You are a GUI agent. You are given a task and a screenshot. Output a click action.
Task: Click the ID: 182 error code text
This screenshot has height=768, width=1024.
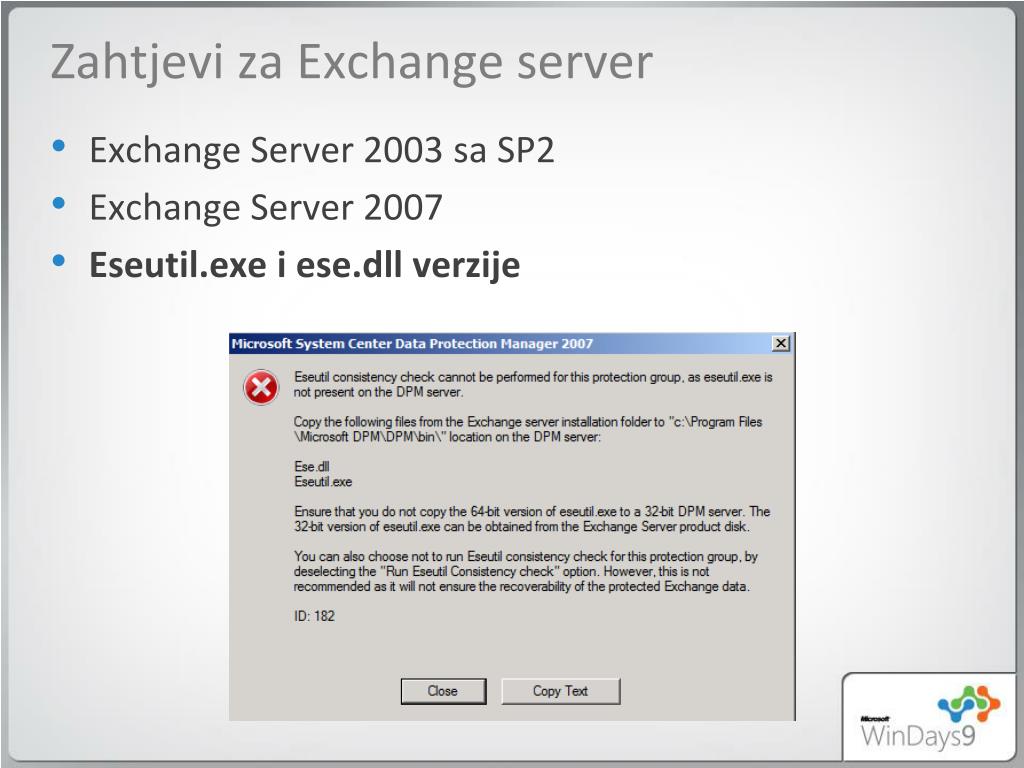[x=314, y=616]
